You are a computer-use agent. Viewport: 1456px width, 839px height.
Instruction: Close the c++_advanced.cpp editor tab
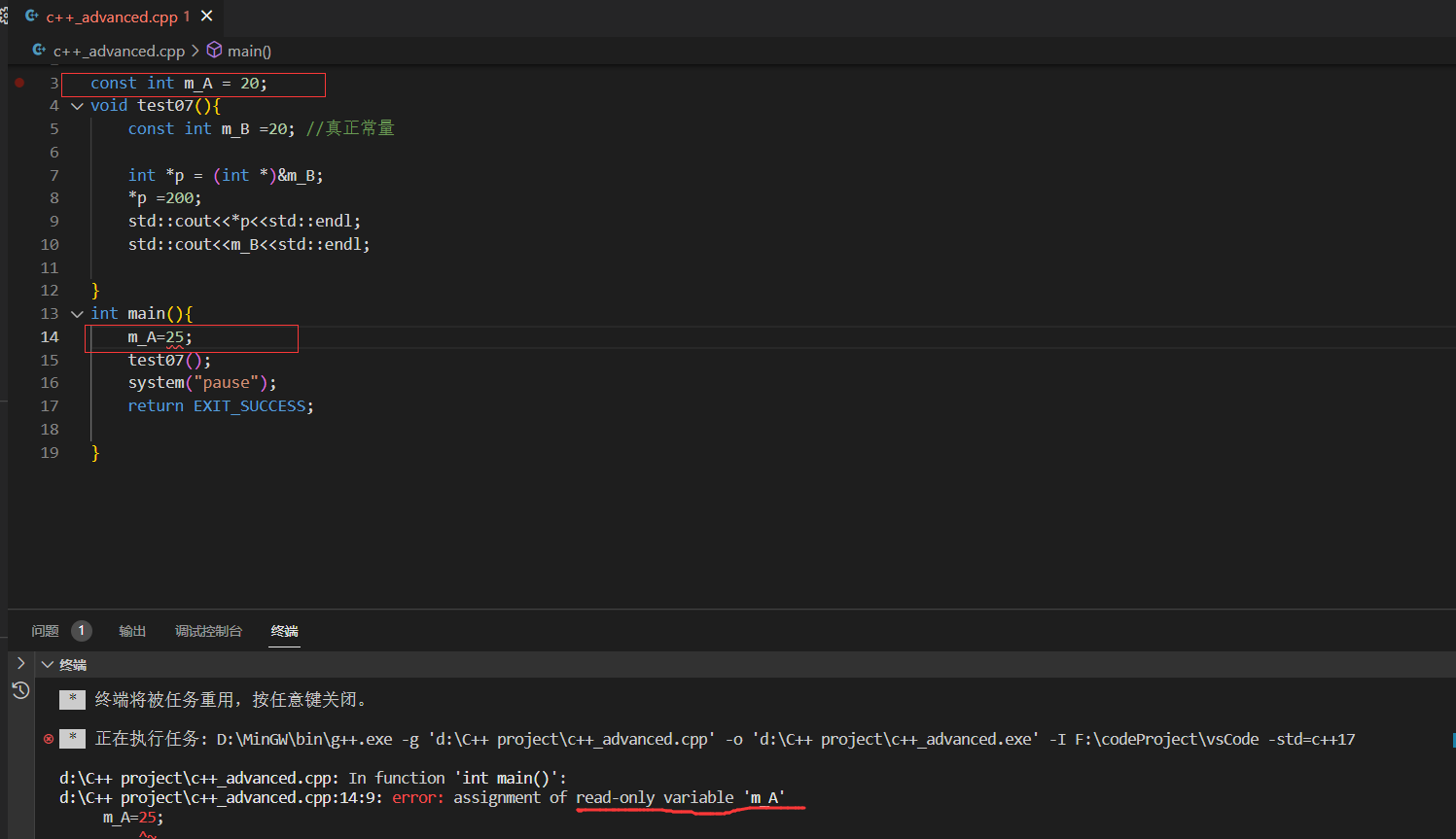click(206, 17)
